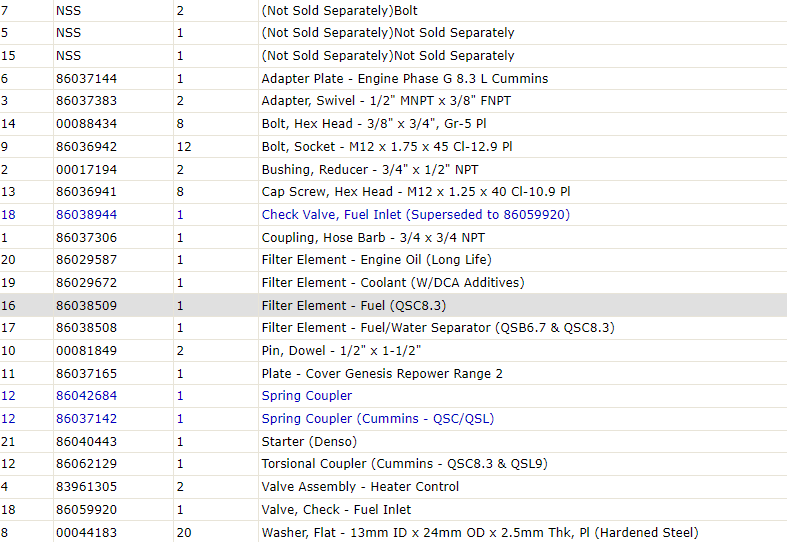
Task: Click part number 86059920 for Valve, Check
Action: [x=86, y=510]
